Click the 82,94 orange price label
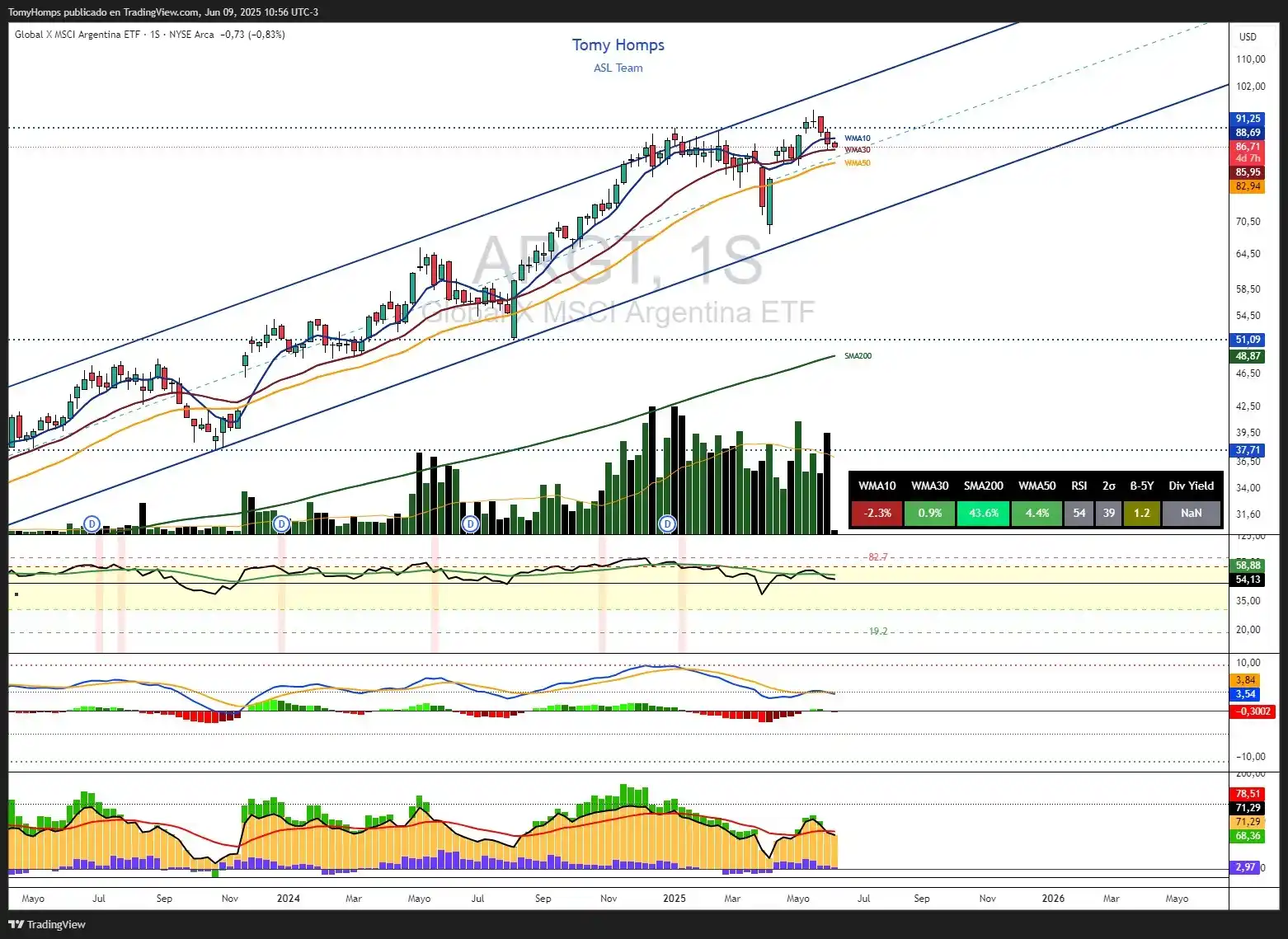The width and height of the screenshot is (1288, 939). (1248, 186)
